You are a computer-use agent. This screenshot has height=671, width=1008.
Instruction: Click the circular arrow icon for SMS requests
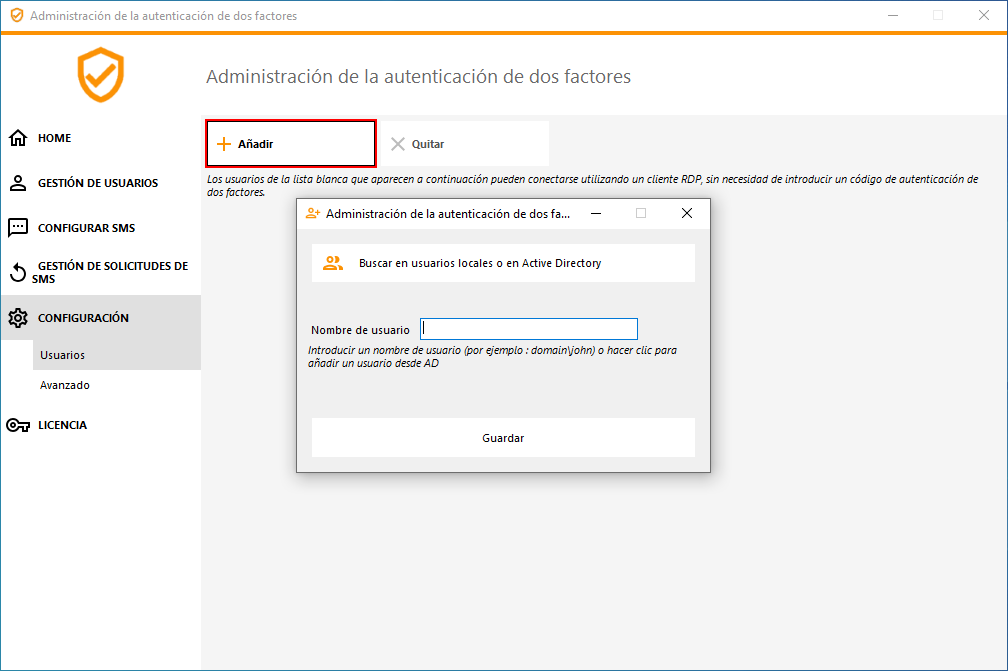[17, 272]
